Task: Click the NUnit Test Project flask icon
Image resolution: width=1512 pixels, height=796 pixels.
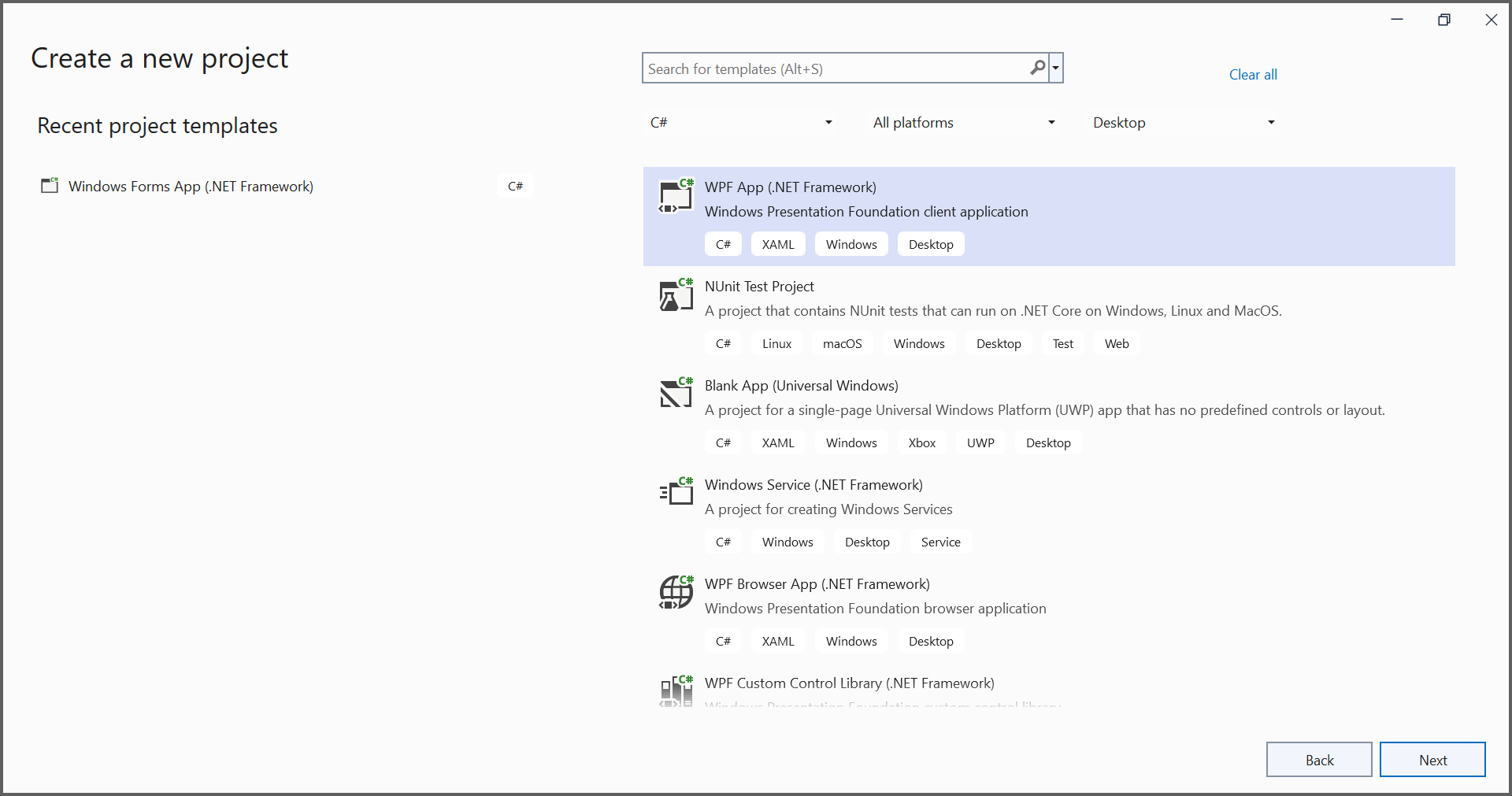Action: tap(676, 295)
